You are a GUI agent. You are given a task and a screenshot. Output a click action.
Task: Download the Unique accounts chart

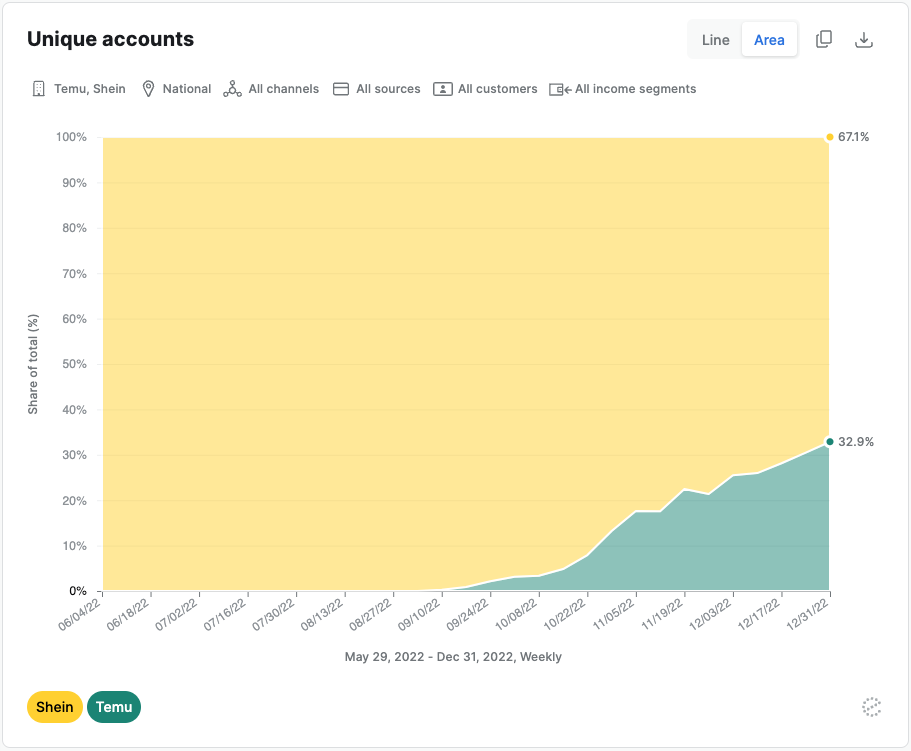(x=864, y=39)
